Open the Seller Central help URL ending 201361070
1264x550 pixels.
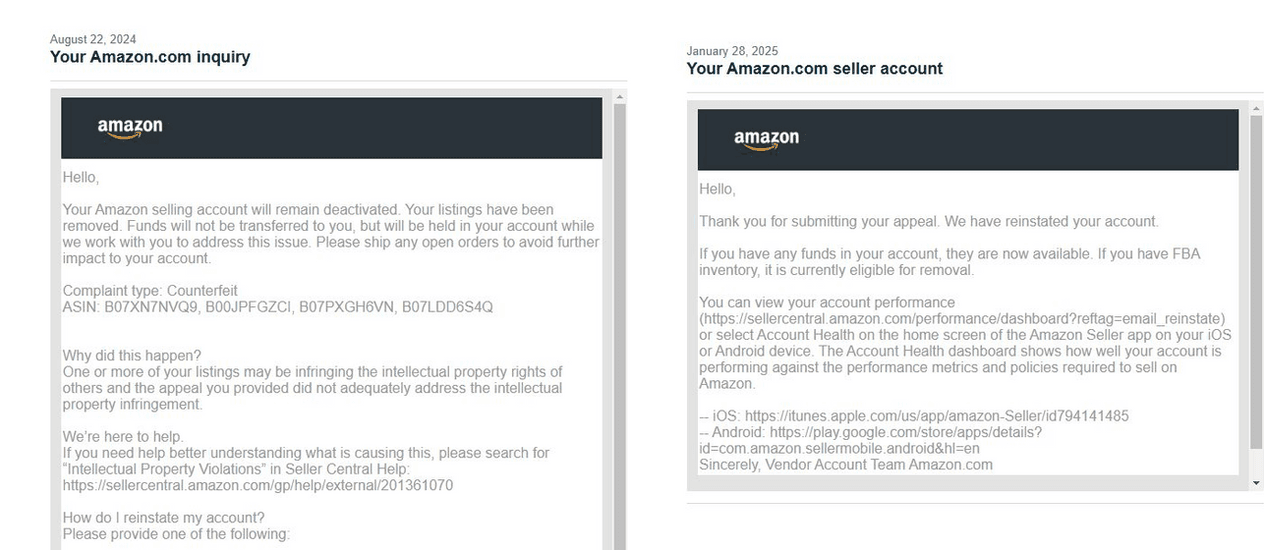[x=258, y=485]
